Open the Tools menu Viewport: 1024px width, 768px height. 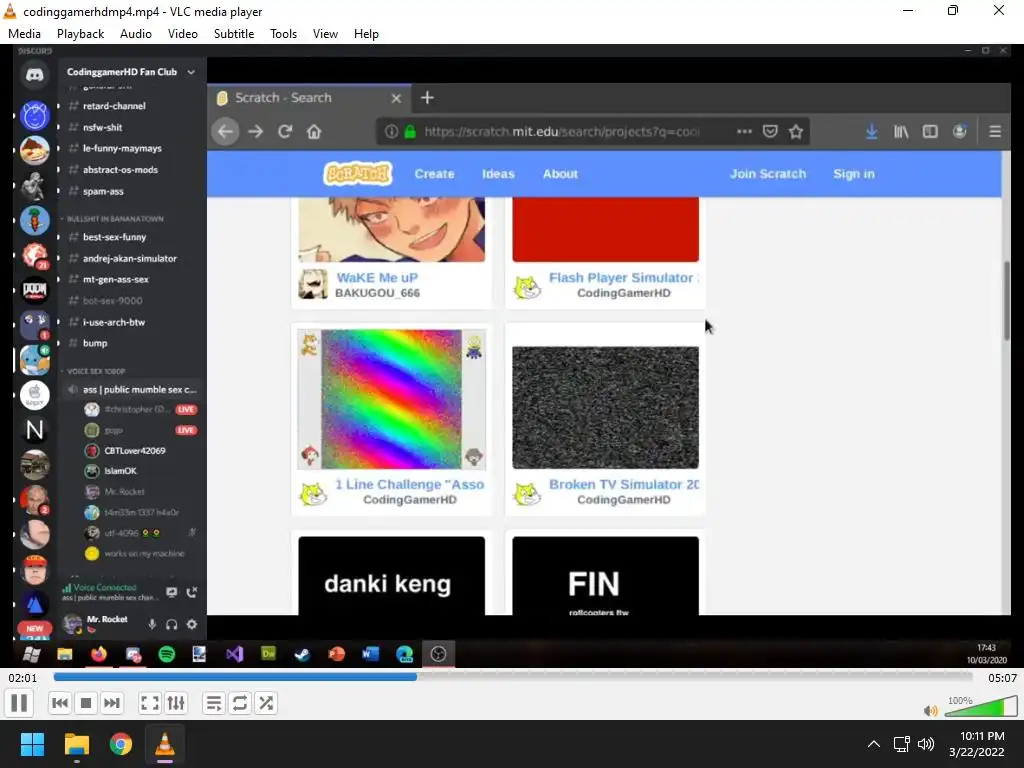pos(283,34)
